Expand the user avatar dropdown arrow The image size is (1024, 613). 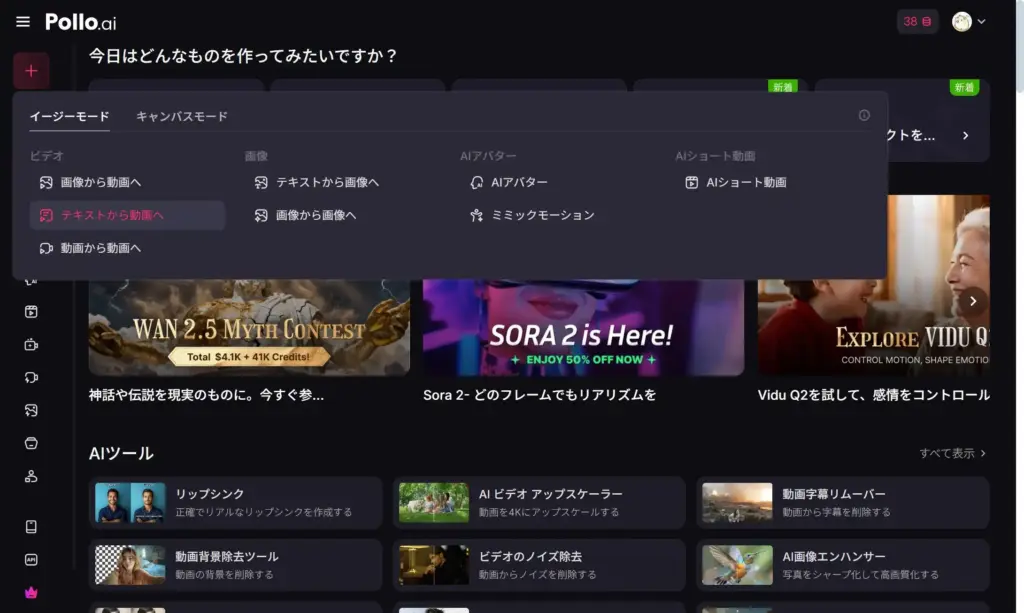click(x=981, y=22)
